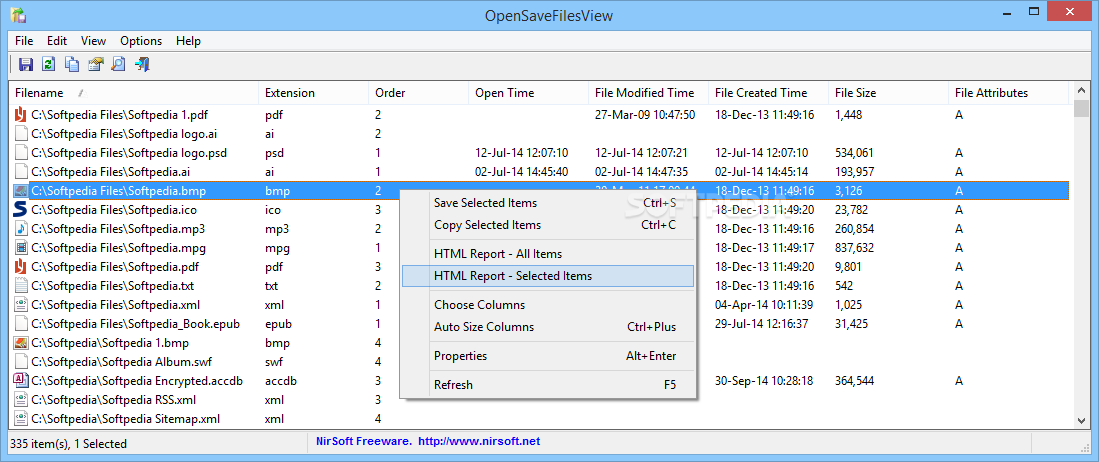Image resolution: width=1099 pixels, height=462 pixels.
Task: Click modified time 27-Mar-09 10:47:50
Action: pyautogui.click(x=645, y=114)
